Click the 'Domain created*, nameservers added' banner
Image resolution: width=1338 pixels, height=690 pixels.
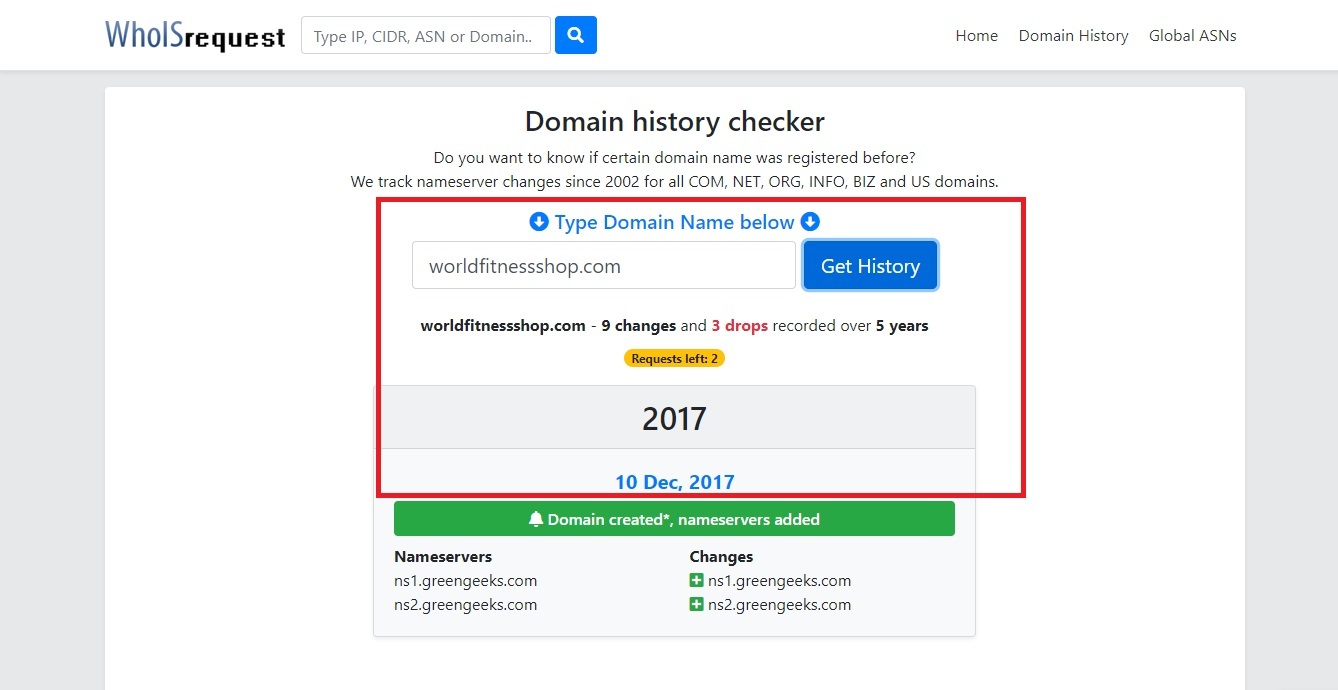pyautogui.click(x=674, y=519)
